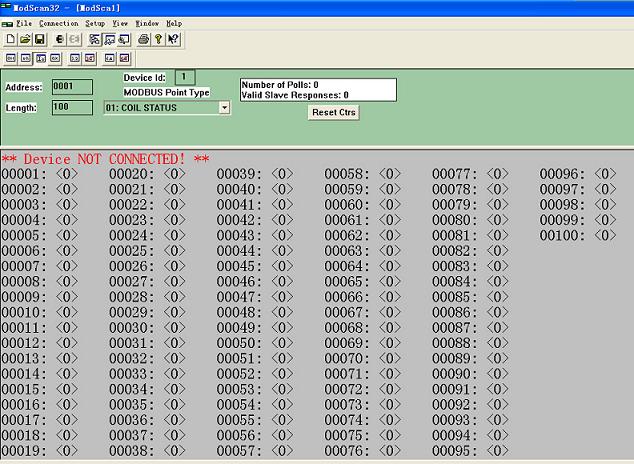This screenshot has width=634, height=464.
Task: Select coil value at address 00001
Action: coord(67,174)
